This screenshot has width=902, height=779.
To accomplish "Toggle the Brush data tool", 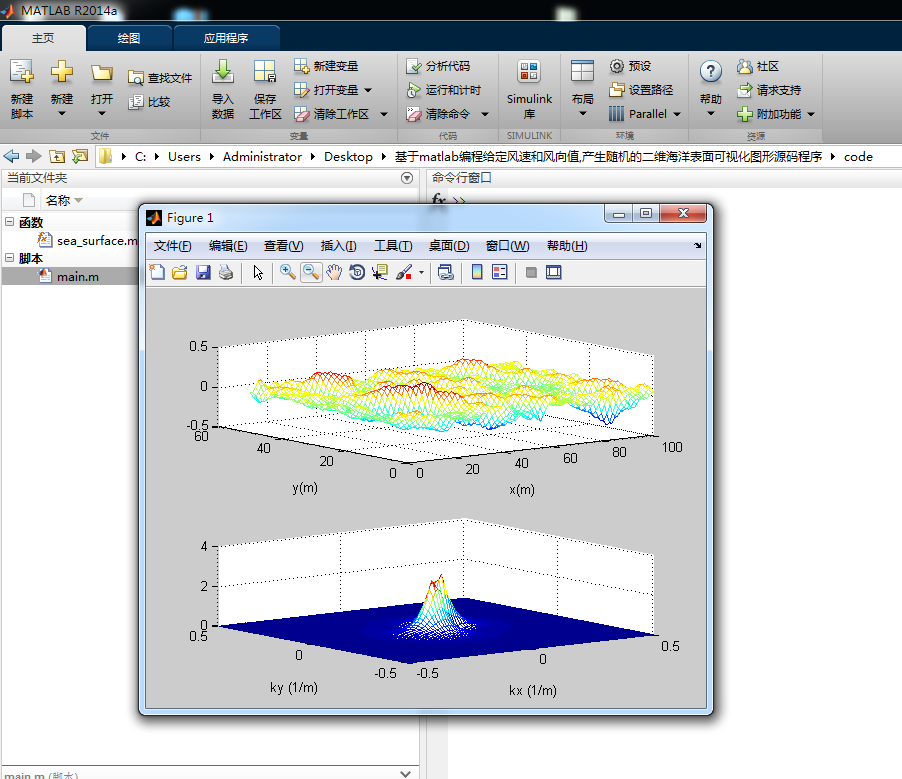I will click(x=404, y=272).
